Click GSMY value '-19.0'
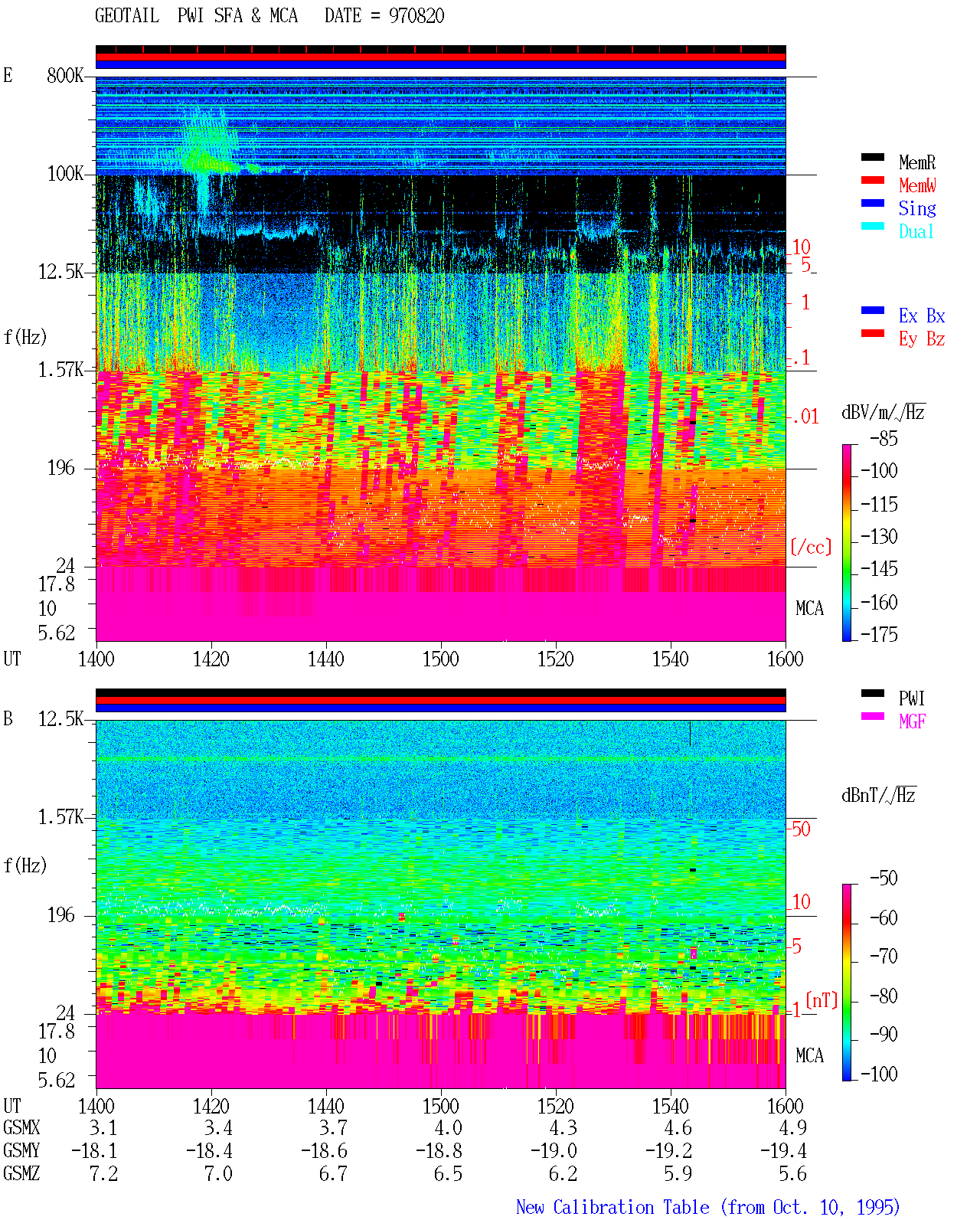 pyautogui.click(x=554, y=1151)
